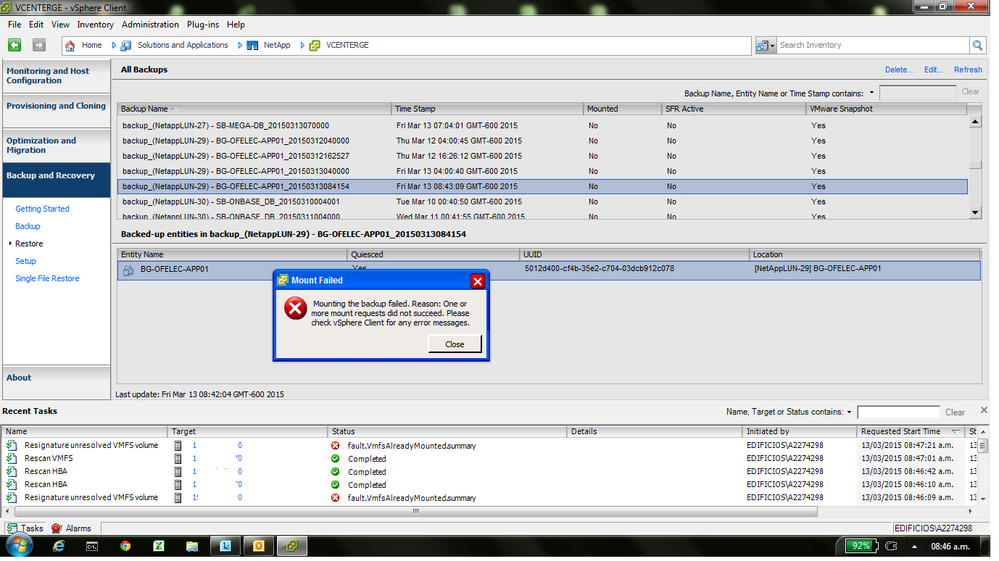Open the Edit menu
Screen dimensions: 999x561
pos(36,25)
